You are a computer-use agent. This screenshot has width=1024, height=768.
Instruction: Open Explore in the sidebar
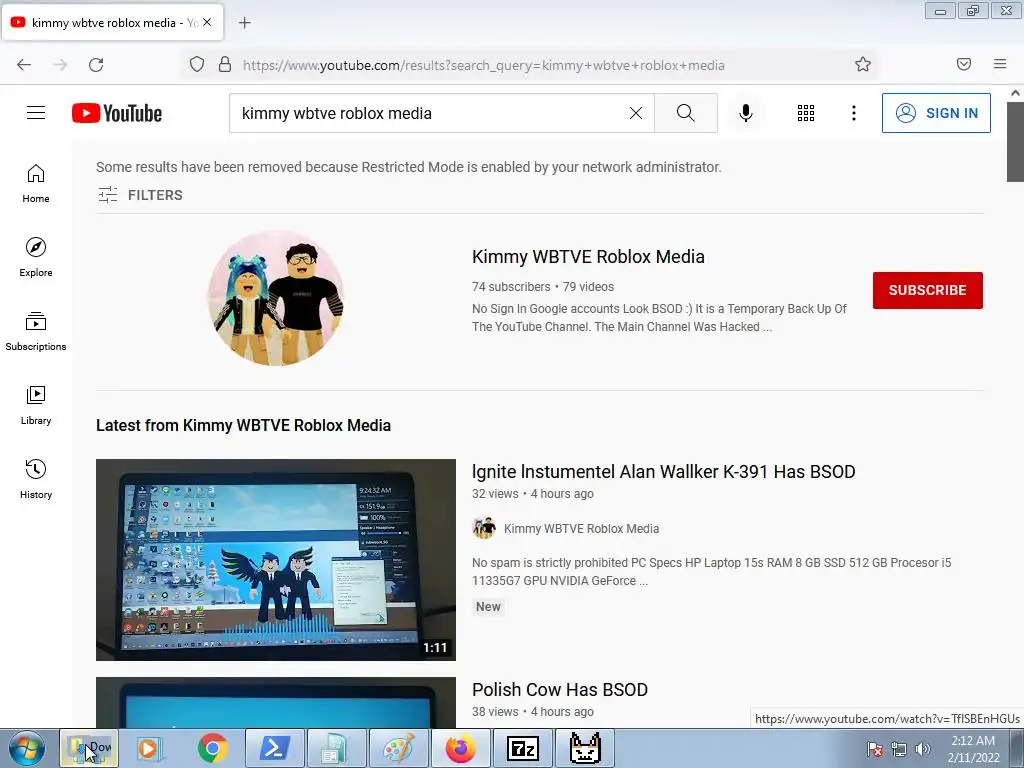pos(36,257)
